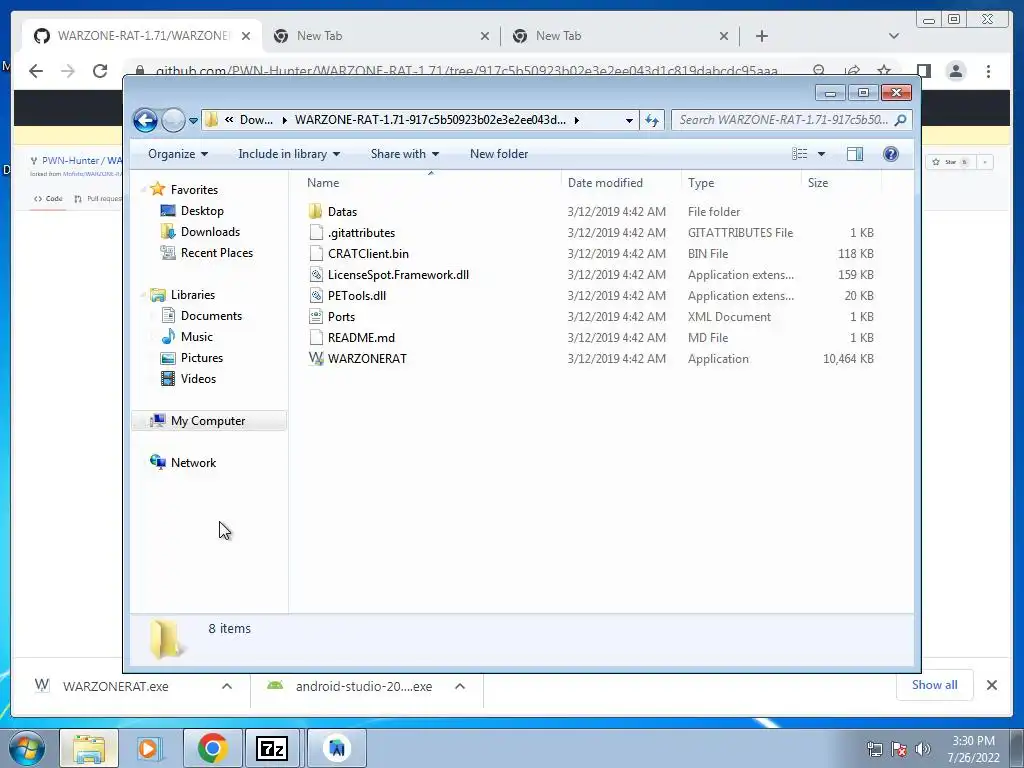Select the PETools.dll file icon

pyautogui.click(x=316, y=296)
